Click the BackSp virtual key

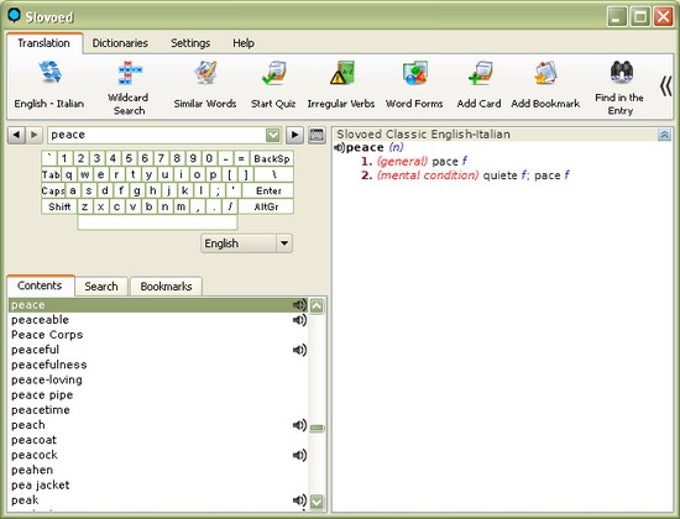[272, 159]
